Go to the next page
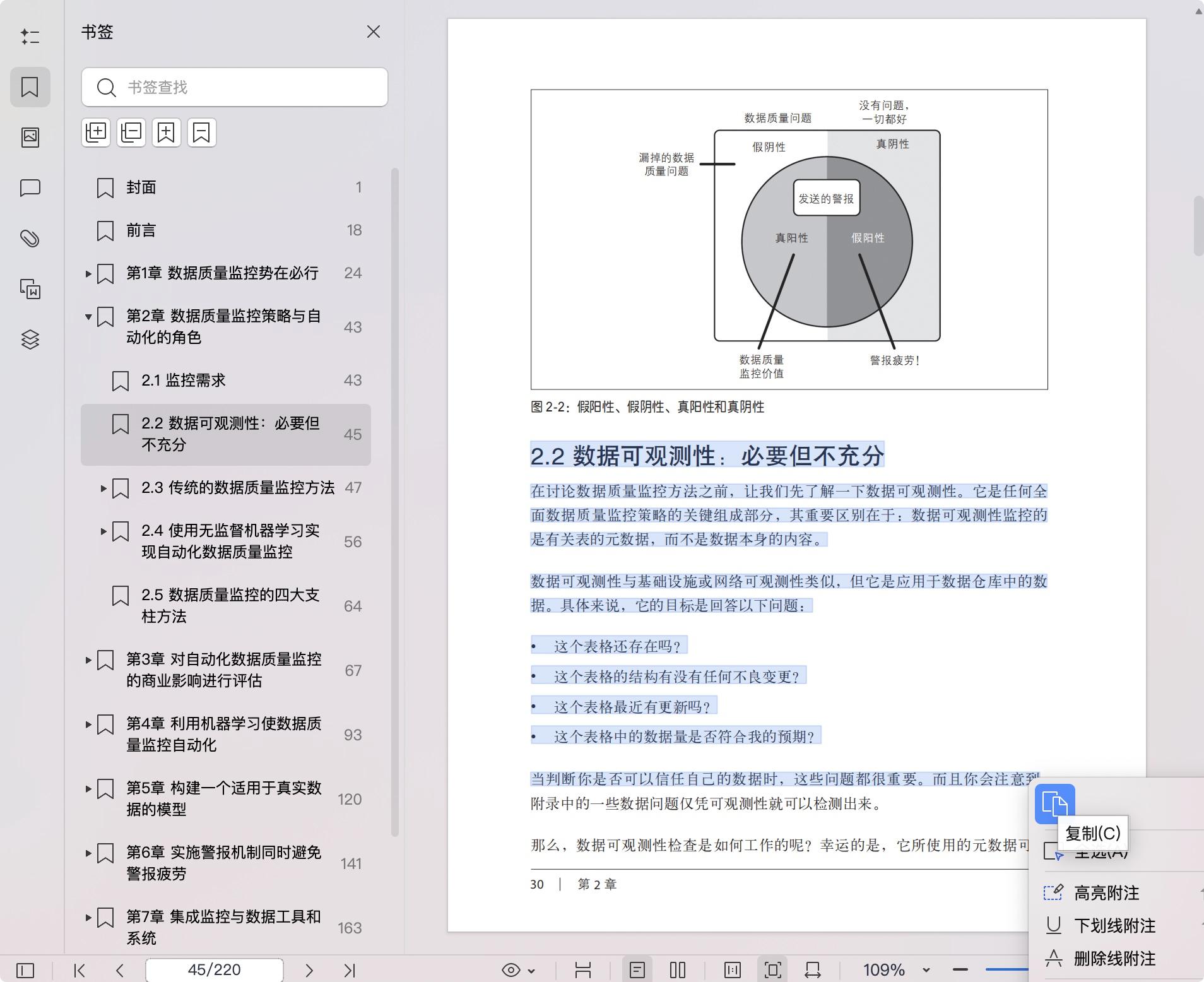The image size is (1204, 982). (x=309, y=970)
